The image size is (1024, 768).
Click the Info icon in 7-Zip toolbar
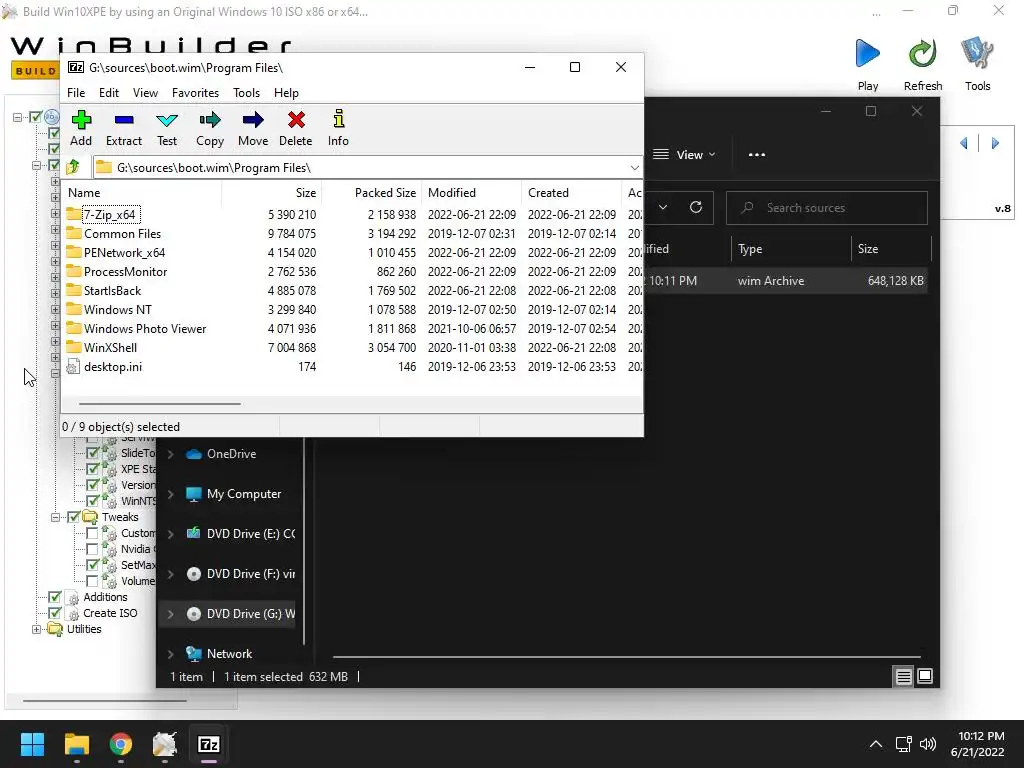coord(338,129)
